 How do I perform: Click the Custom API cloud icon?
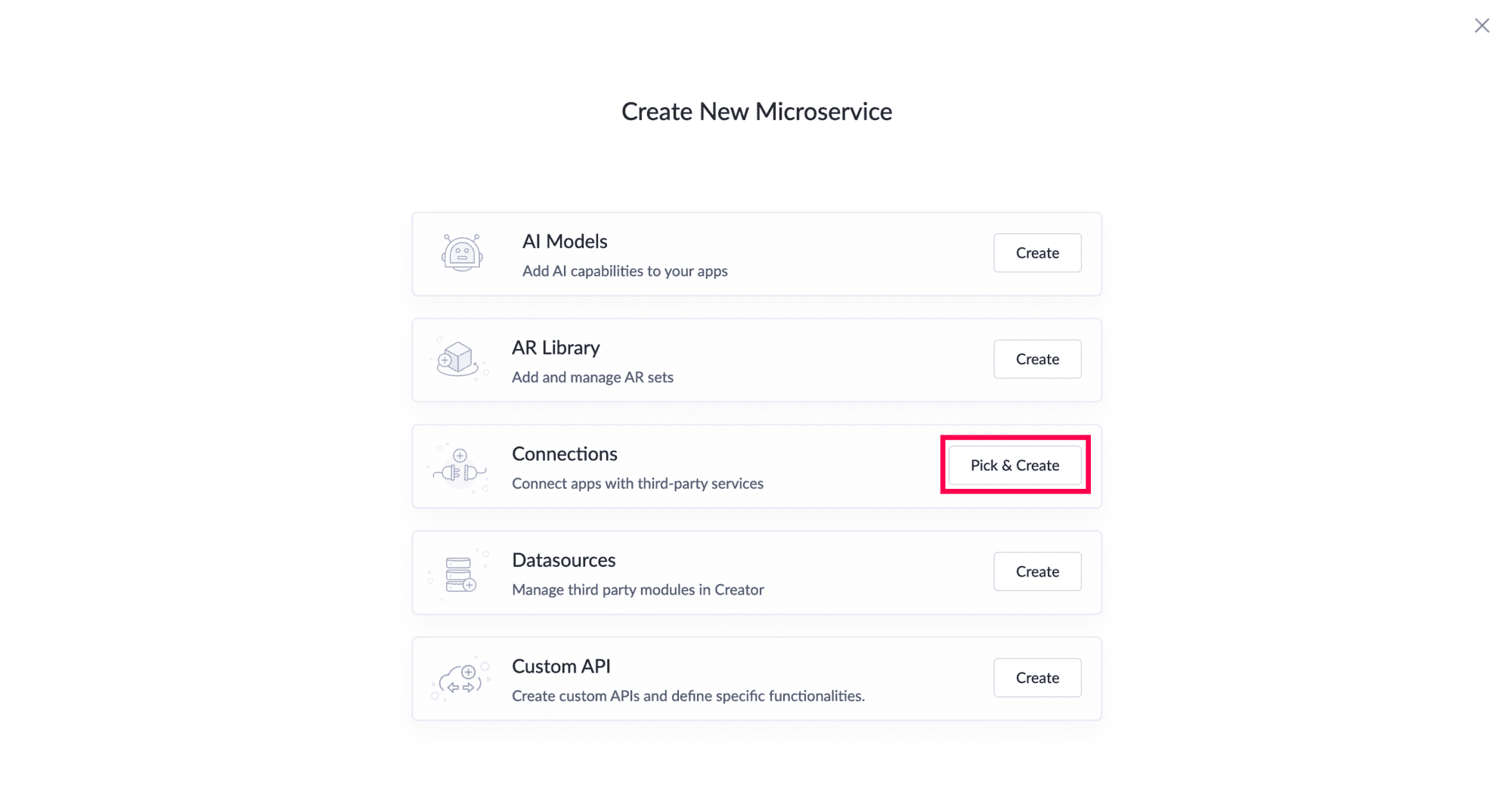point(461,679)
